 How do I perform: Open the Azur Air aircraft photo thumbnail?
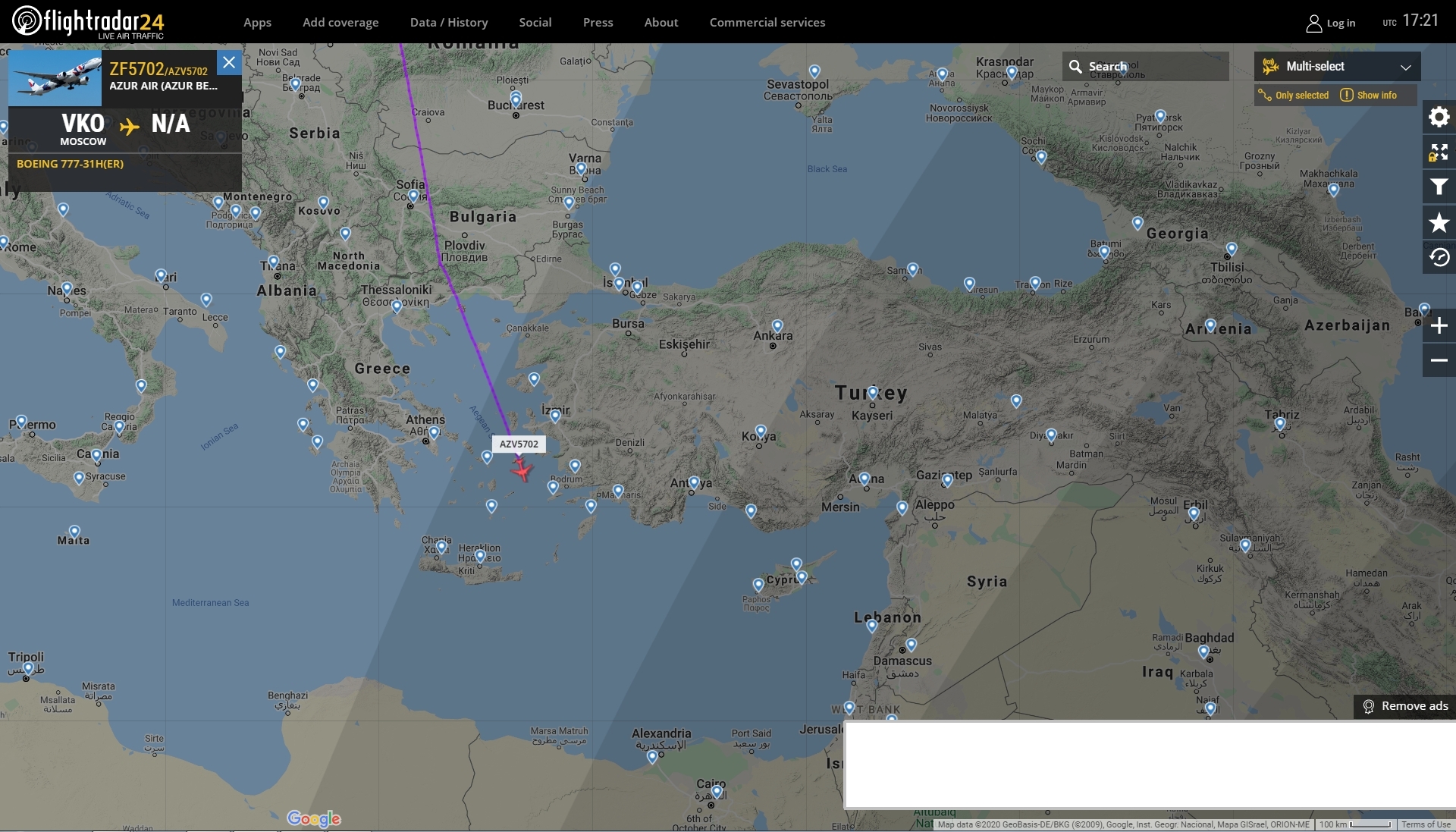coord(55,78)
